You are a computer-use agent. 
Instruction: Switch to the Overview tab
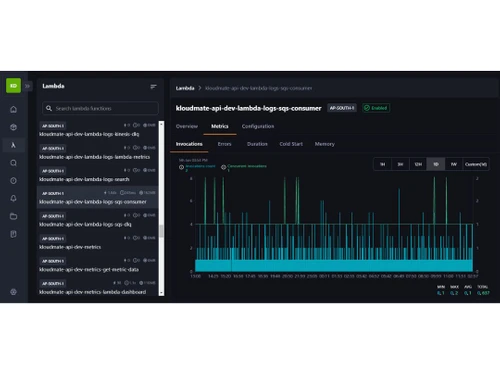pos(187,126)
